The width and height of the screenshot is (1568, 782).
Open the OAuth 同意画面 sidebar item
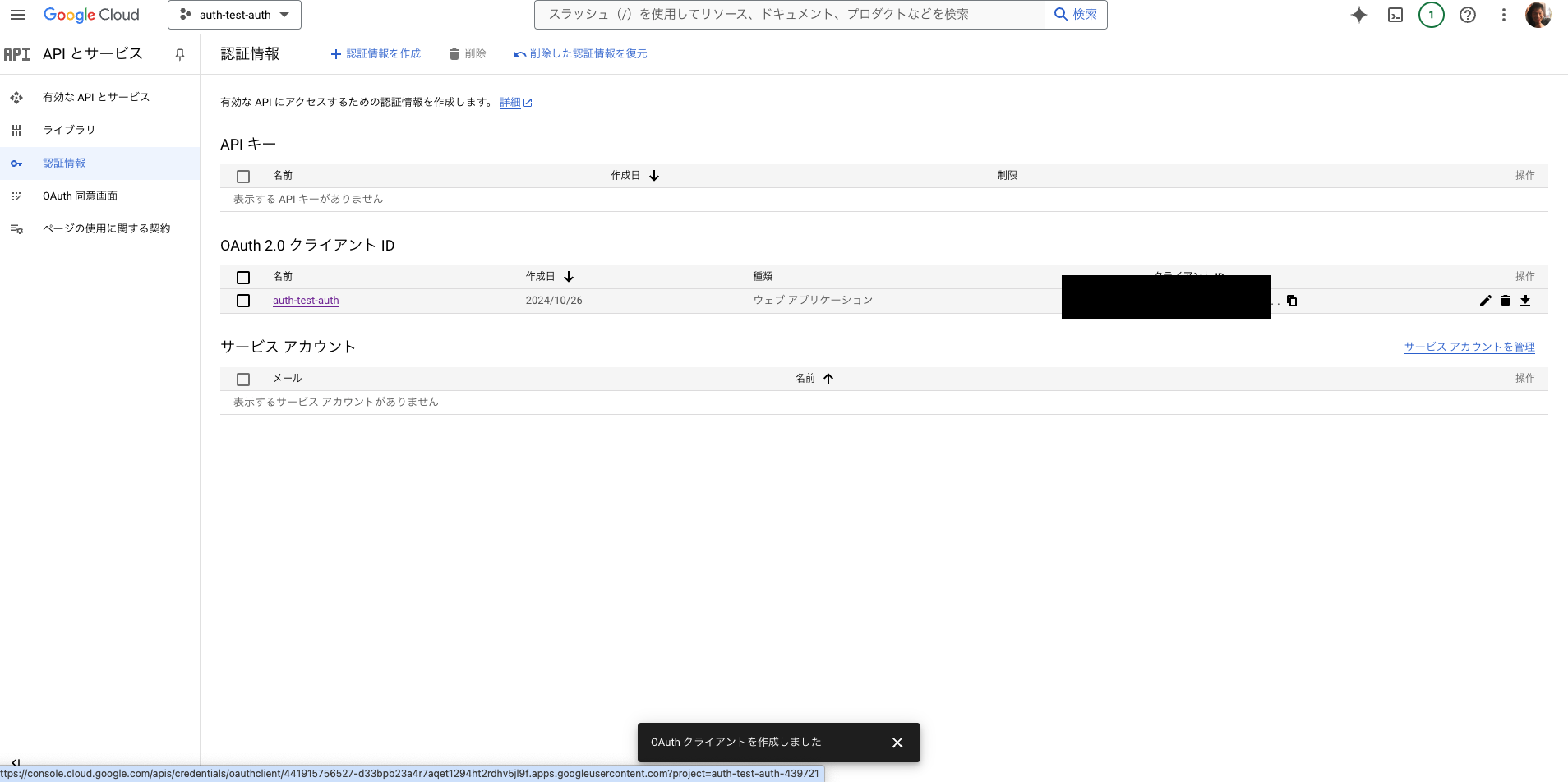point(80,195)
